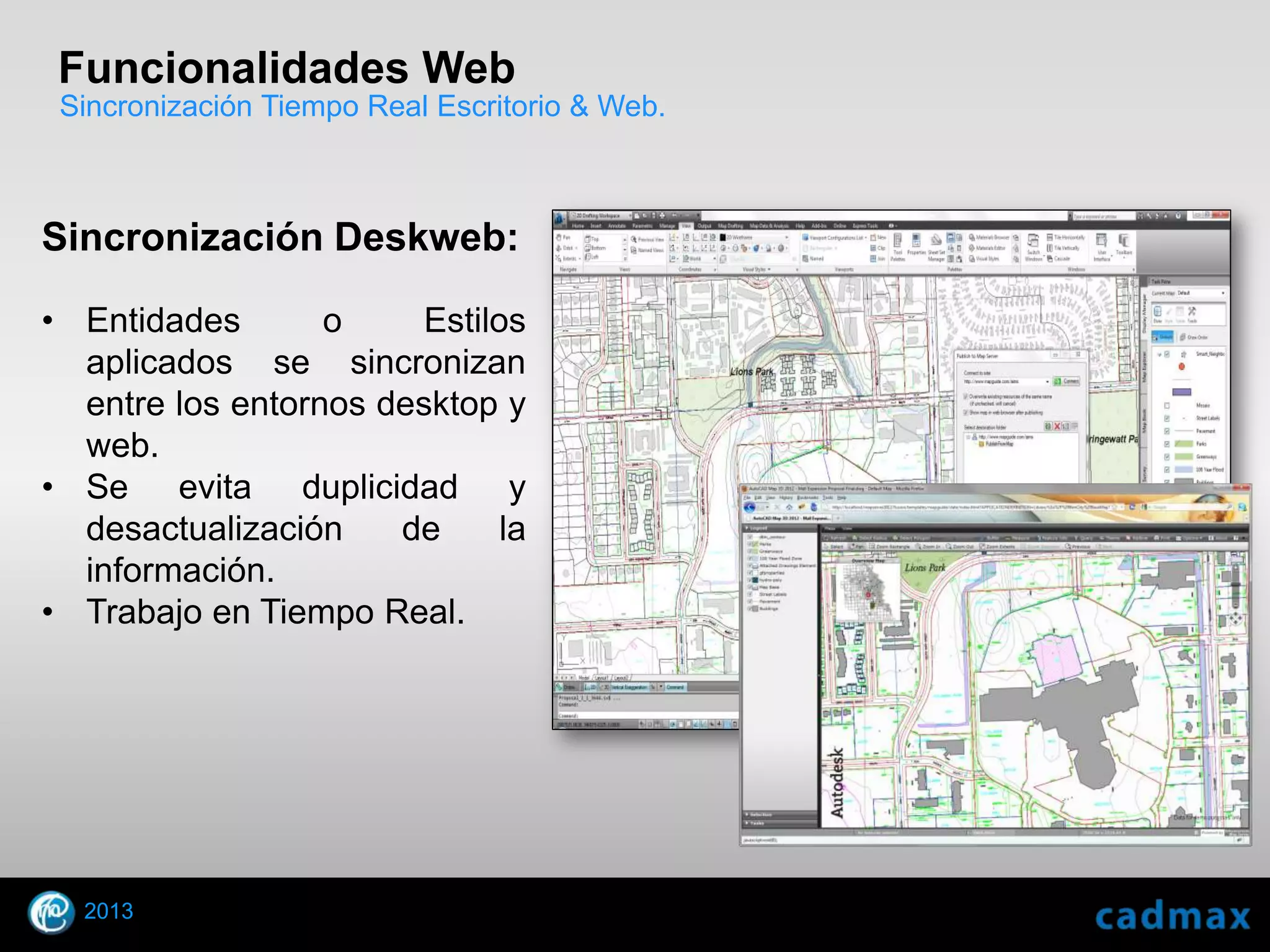Click the Data icon in Task Pane
The width and height of the screenshot is (1270, 952).
point(1158,313)
